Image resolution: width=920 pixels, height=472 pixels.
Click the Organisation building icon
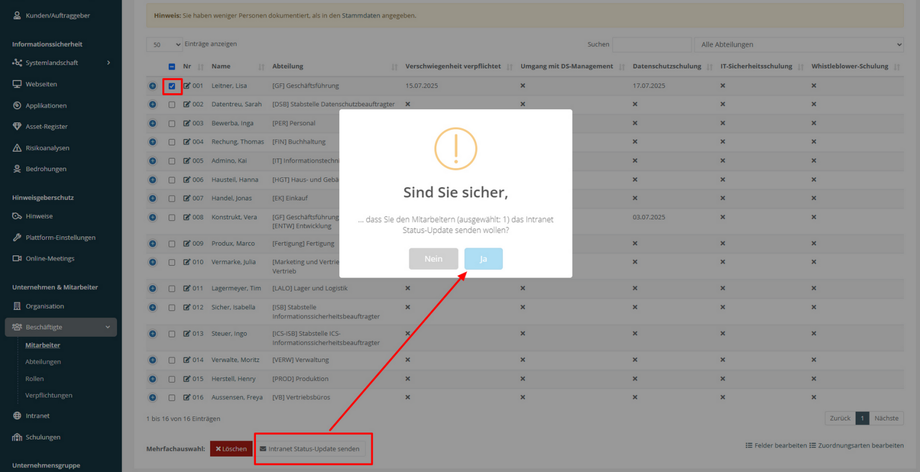click(x=17, y=306)
